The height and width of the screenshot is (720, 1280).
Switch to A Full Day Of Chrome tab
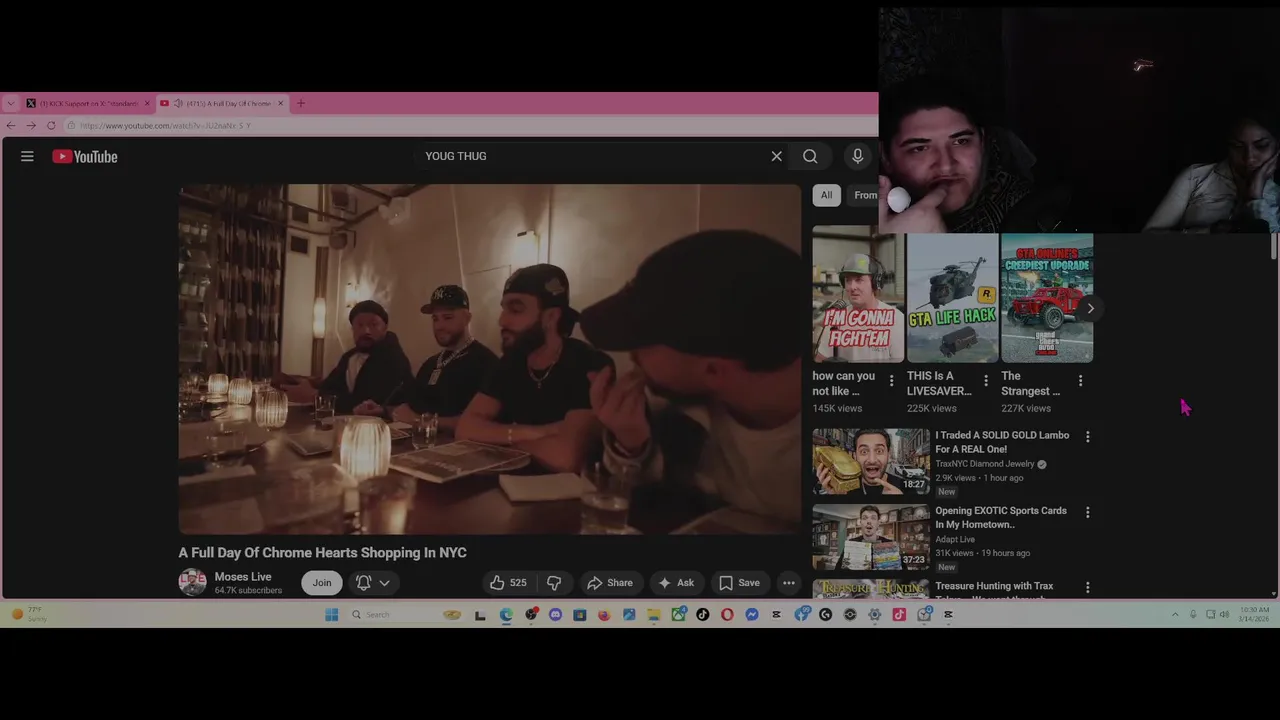pos(221,103)
